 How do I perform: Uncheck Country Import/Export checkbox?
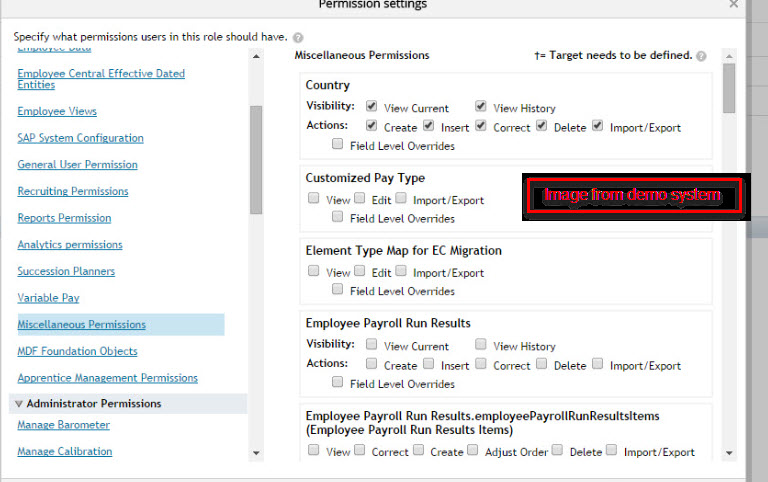[598, 125]
